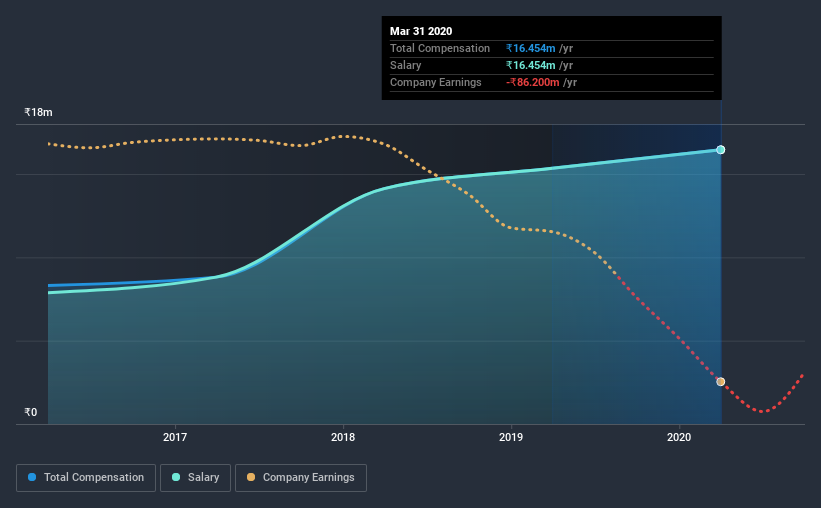This screenshot has height=508, width=821.
Task: Click the Total Compensation label in tooltip
Action: point(440,48)
